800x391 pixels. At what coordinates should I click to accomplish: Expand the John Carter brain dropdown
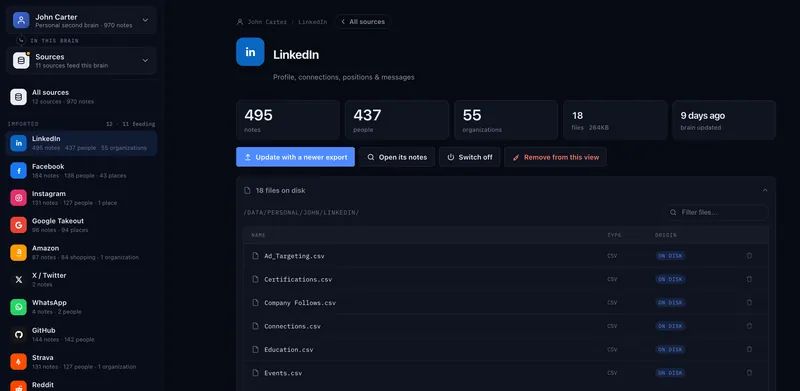click(145, 20)
